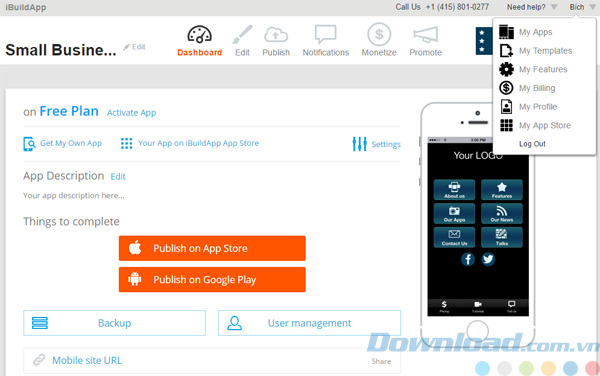Click the My Templates document icon
The height and width of the screenshot is (376, 600).
pos(506,50)
